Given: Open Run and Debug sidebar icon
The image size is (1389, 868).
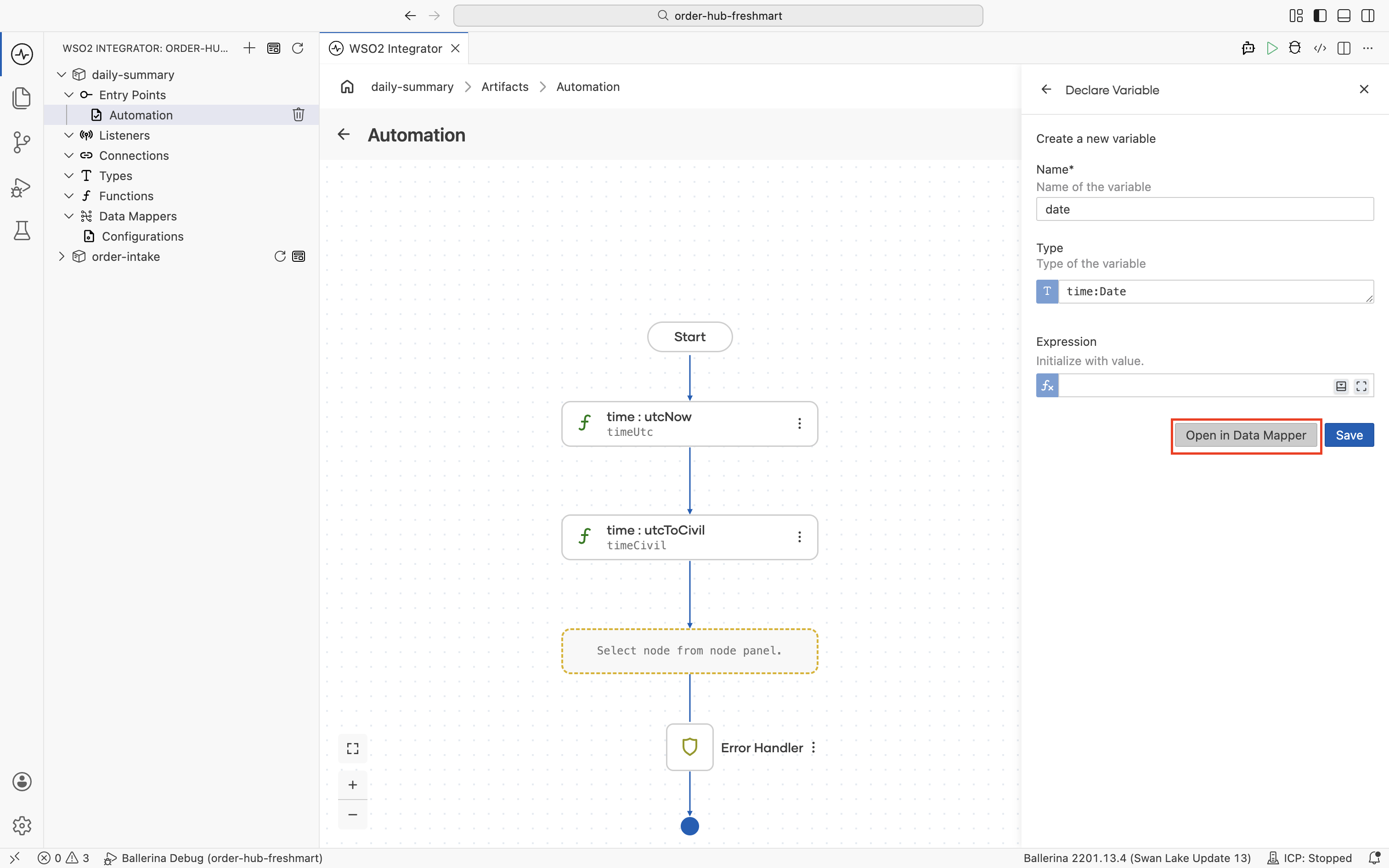Looking at the screenshot, I should click(x=22, y=187).
